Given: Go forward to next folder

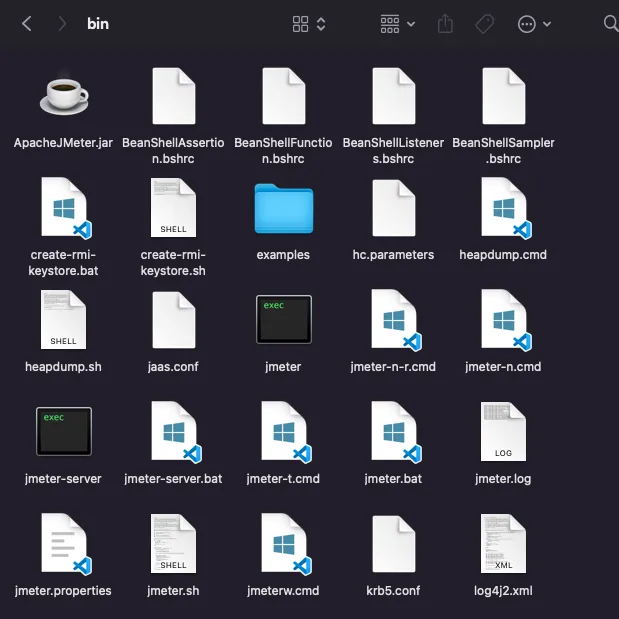Looking at the screenshot, I should tap(62, 24).
